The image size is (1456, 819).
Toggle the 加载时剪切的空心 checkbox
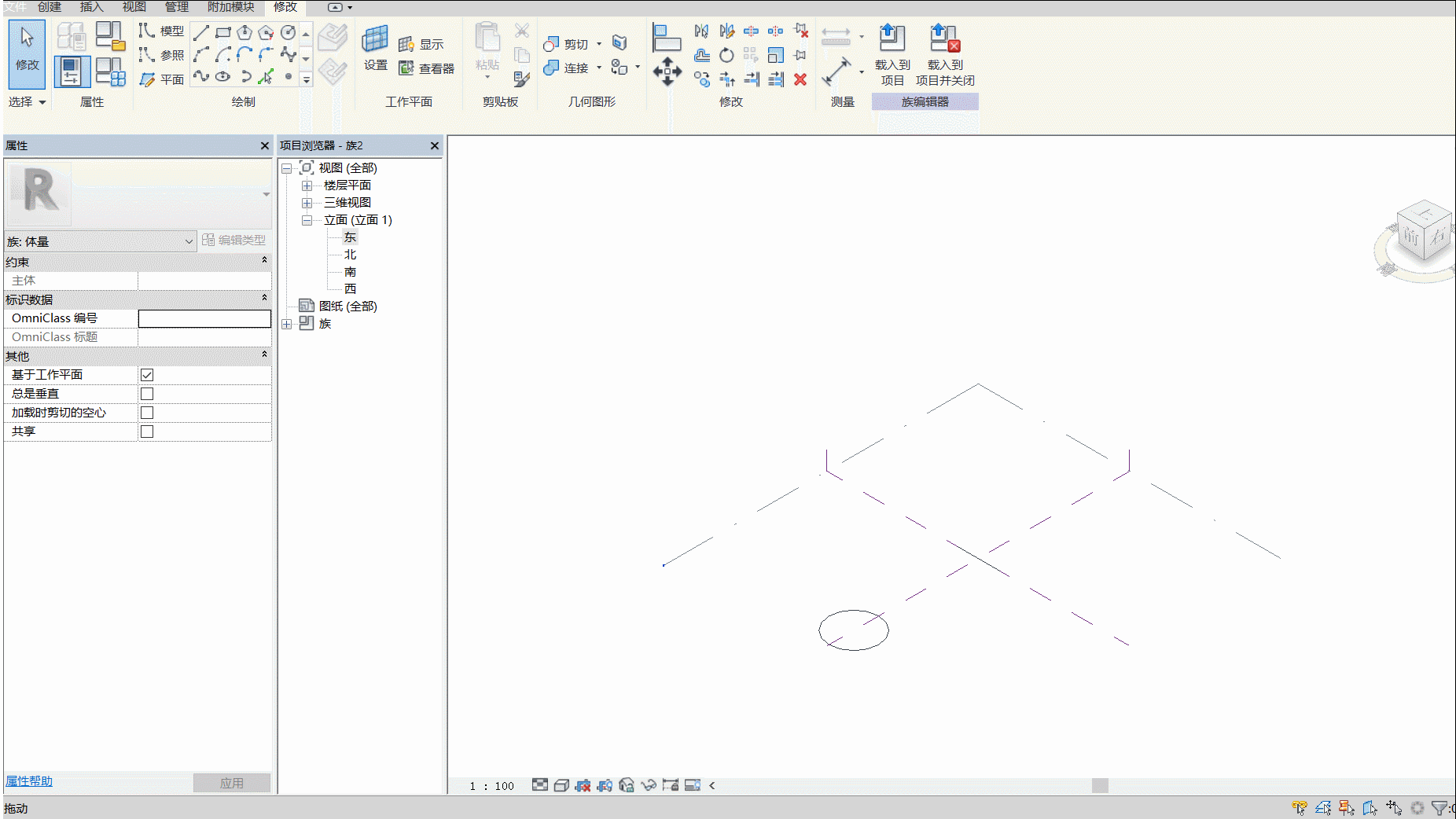point(147,413)
